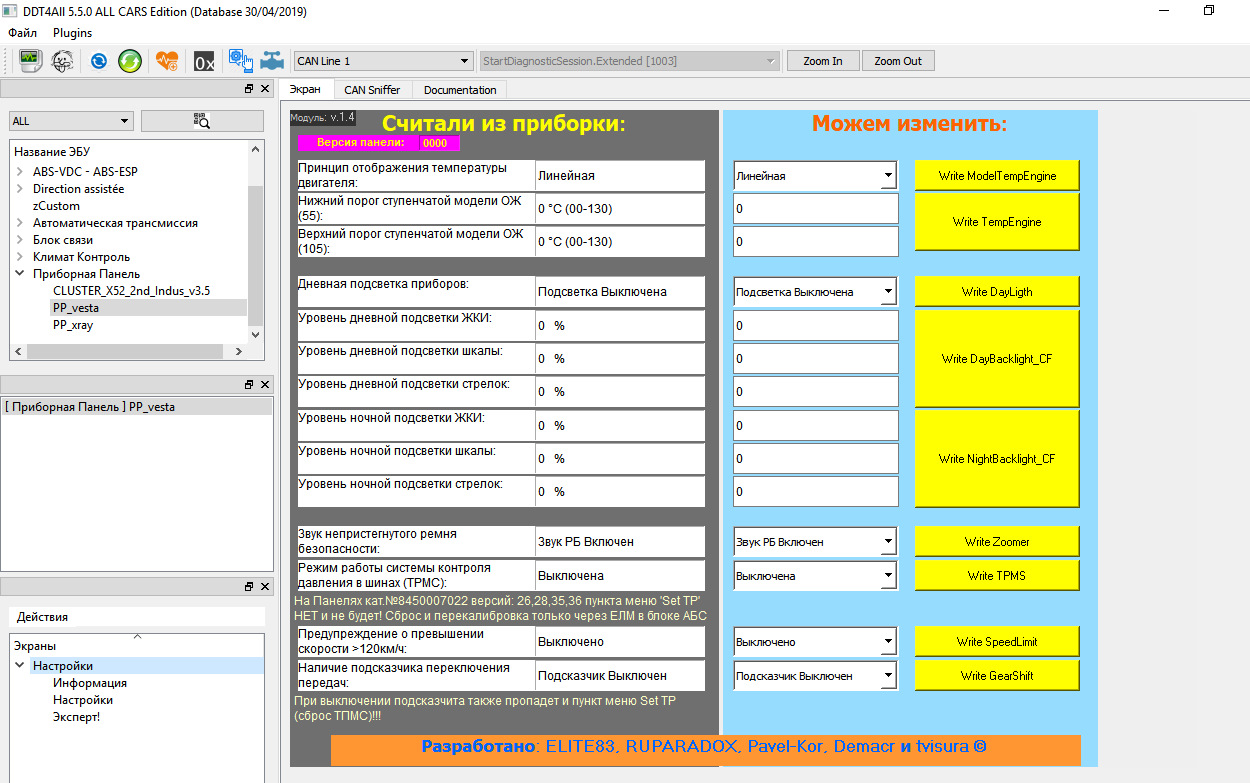Click the Zoom Out button
This screenshot has height=783, width=1250.
pos(898,61)
